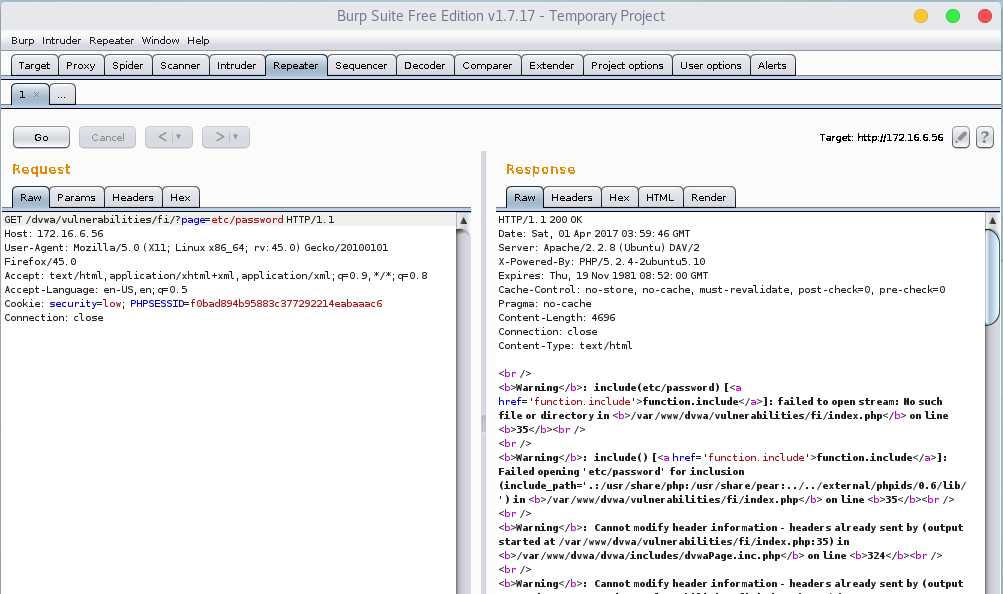Viewport: 1003px width, 594px height.
Task: Switch to the Scanner tab
Action: (180, 65)
